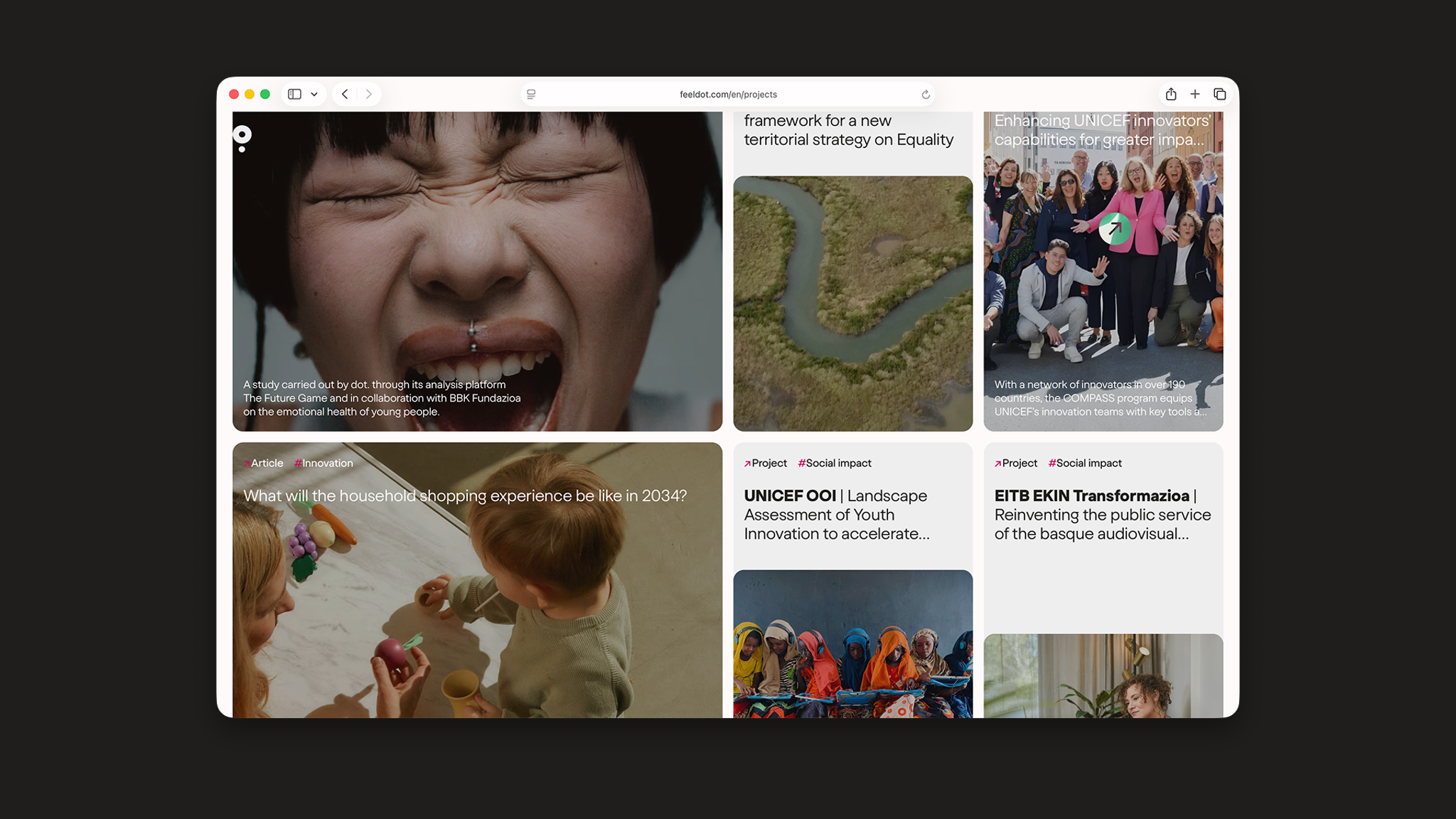Click the green arrow circle on the UNICEF photo
The image size is (1456, 819).
point(1115,229)
